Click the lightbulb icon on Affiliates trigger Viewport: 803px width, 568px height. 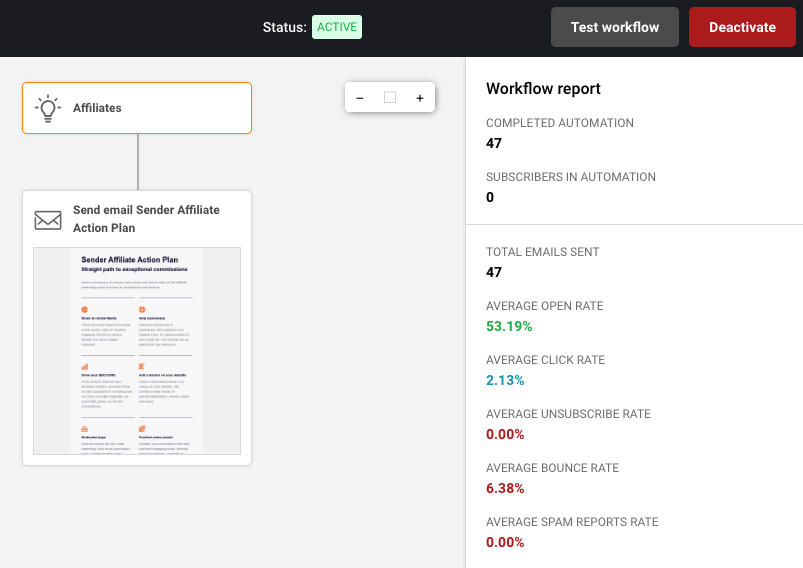coord(48,108)
